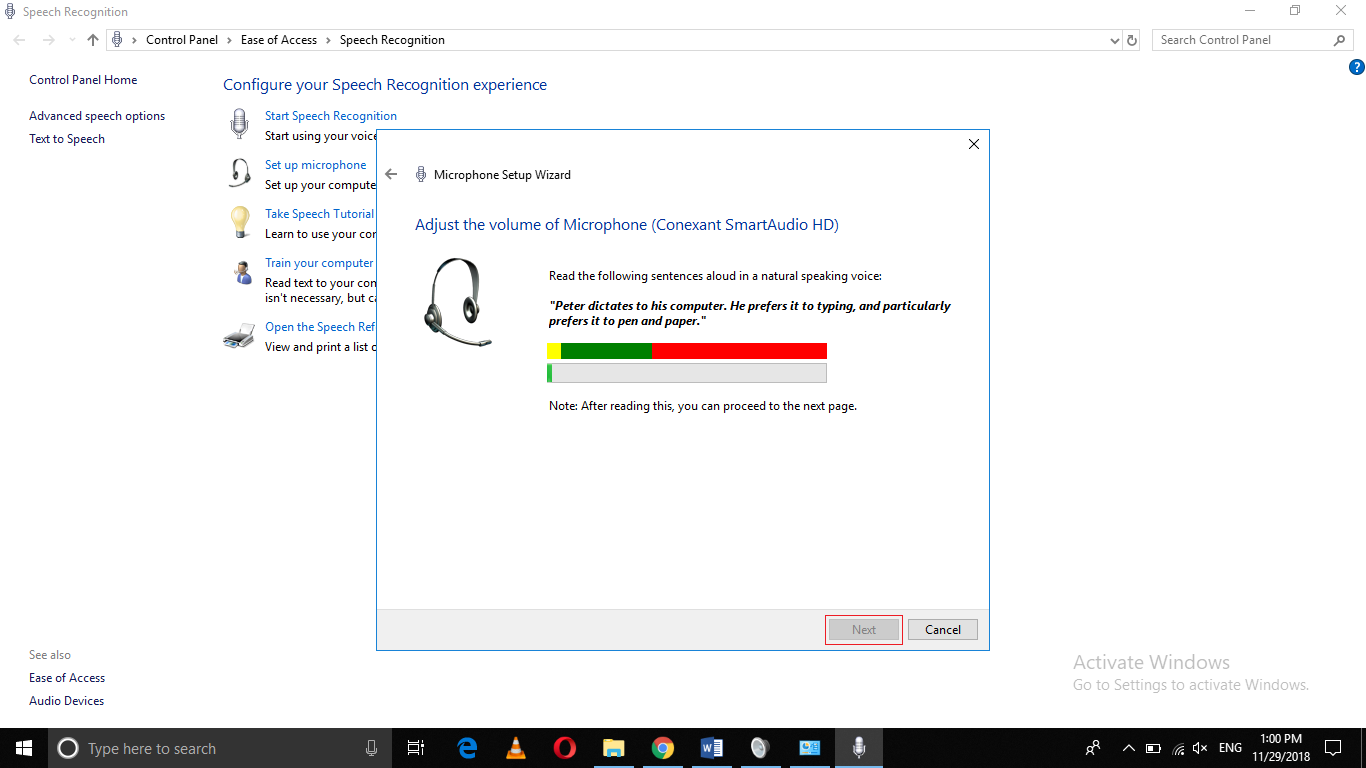Screen dimensions: 1366x768
Task: Open Advanced speech options link
Action: pyautogui.click(x=96, y=115)
